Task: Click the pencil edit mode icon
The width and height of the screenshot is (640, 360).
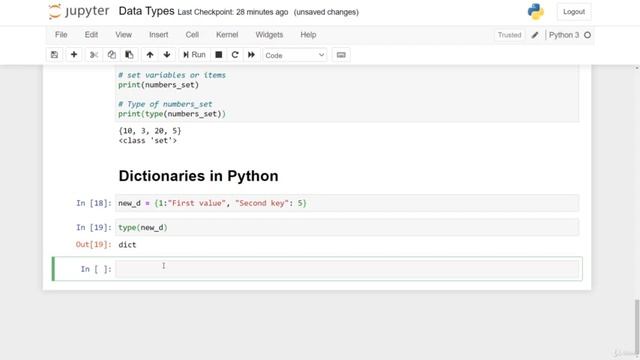Action: [x=535, y=35]
